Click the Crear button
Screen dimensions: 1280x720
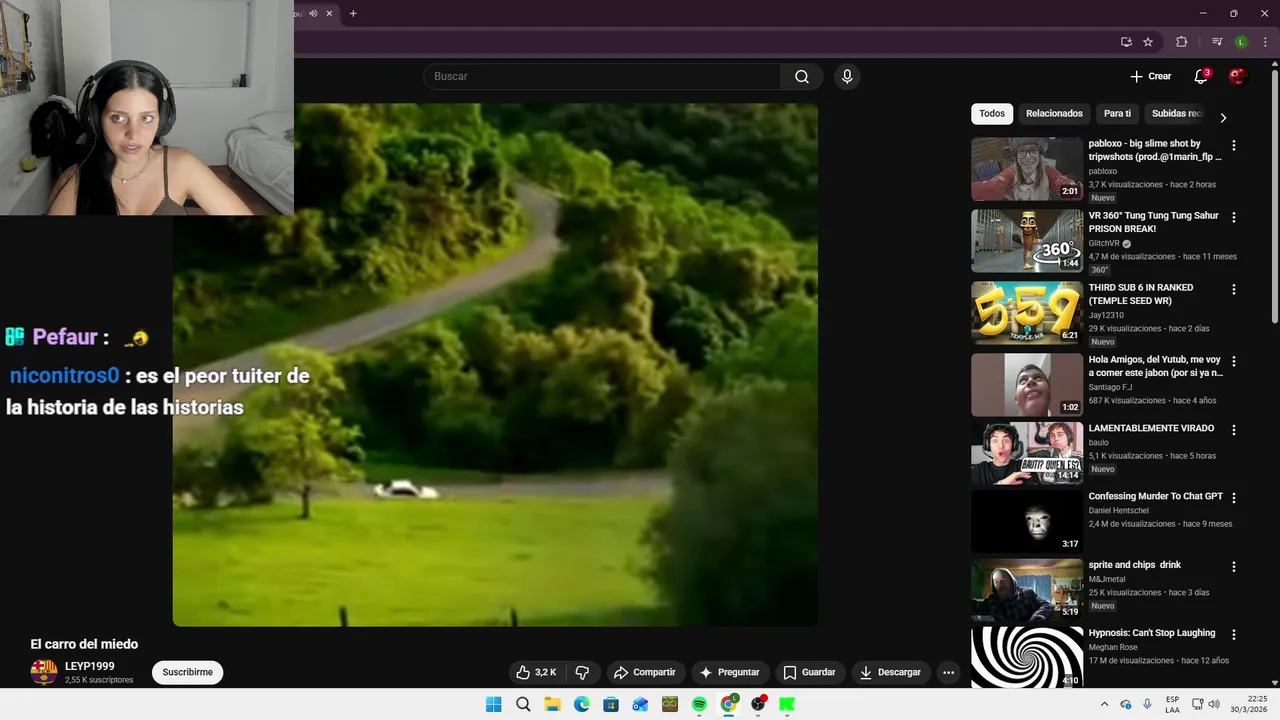pyautogui.click(x=1151, y=76)
